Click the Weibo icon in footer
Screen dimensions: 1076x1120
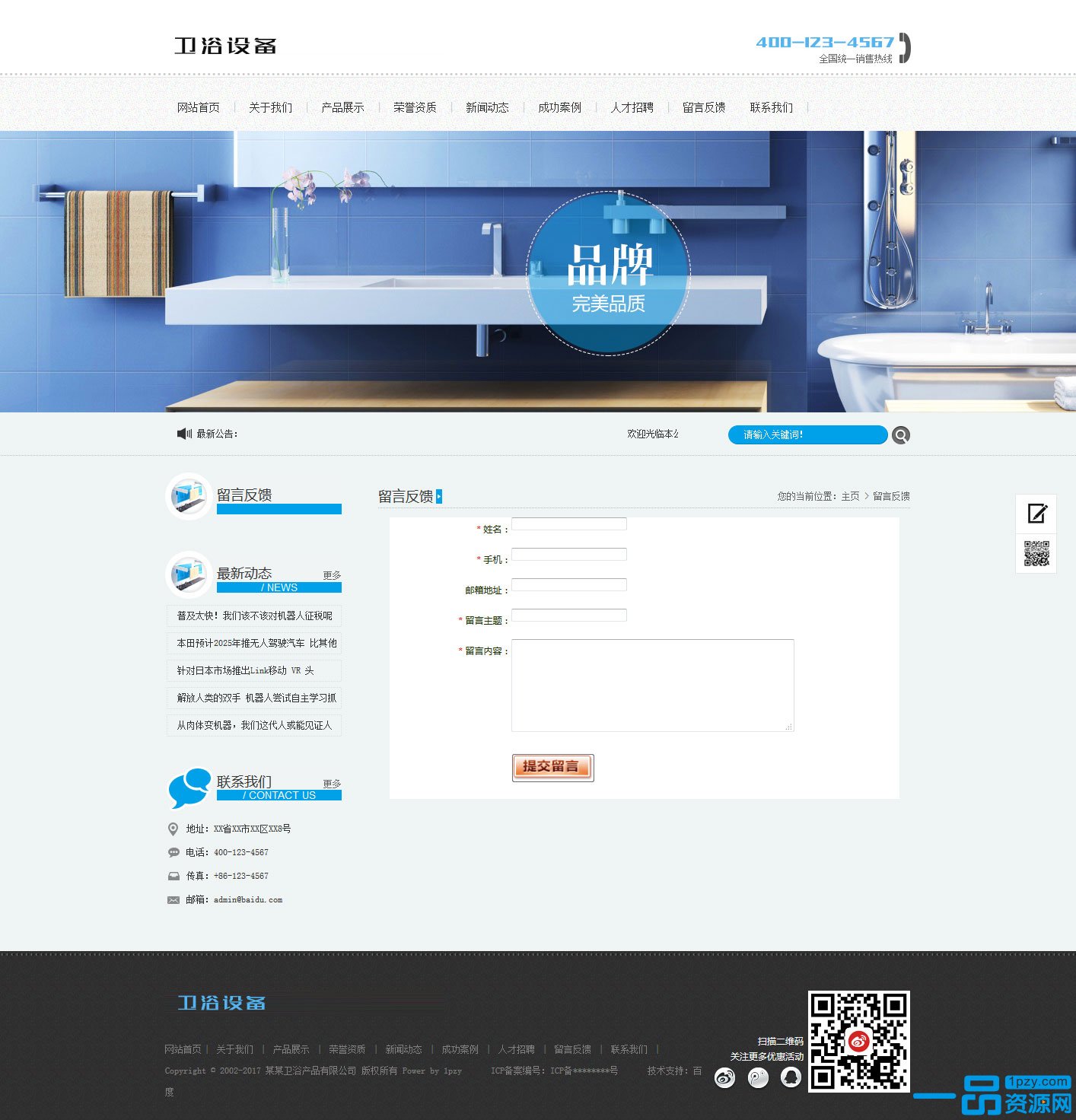point(725,1077)
